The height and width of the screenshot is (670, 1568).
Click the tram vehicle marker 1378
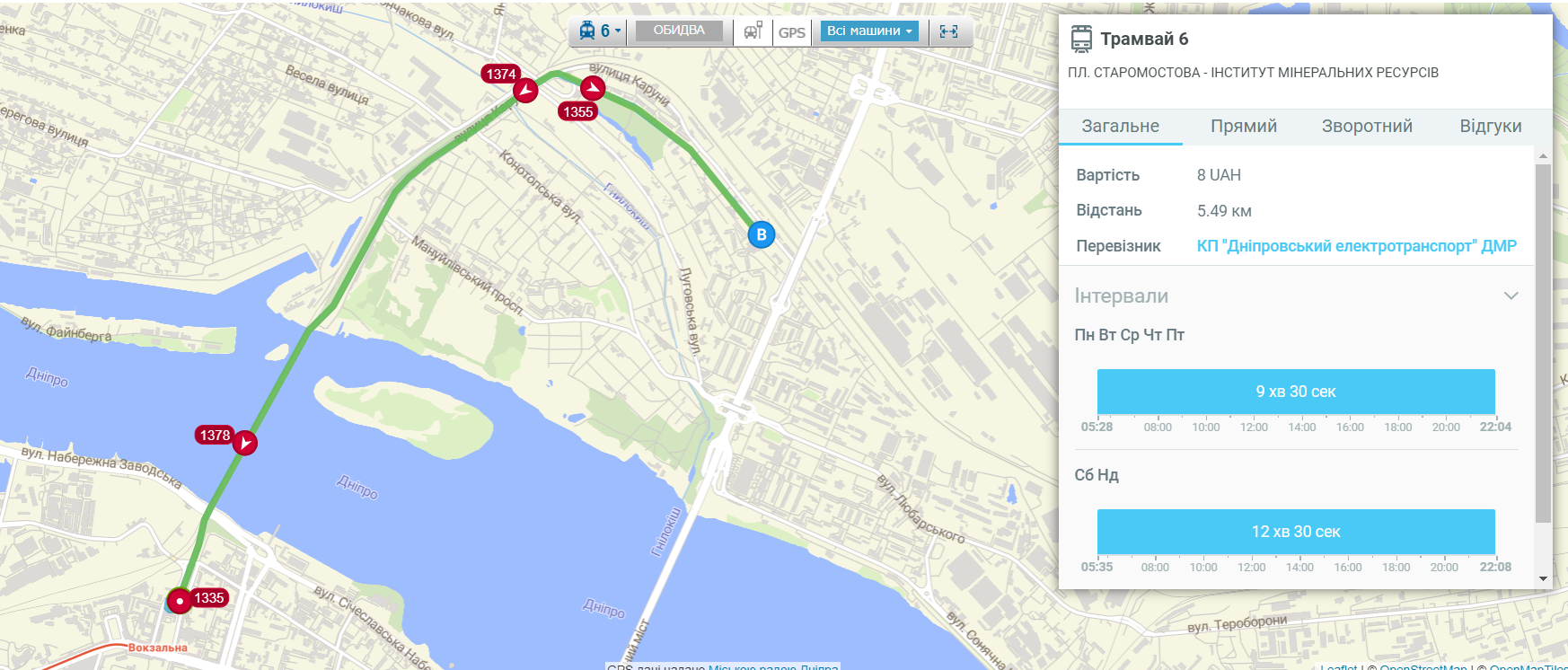point(245,443)
